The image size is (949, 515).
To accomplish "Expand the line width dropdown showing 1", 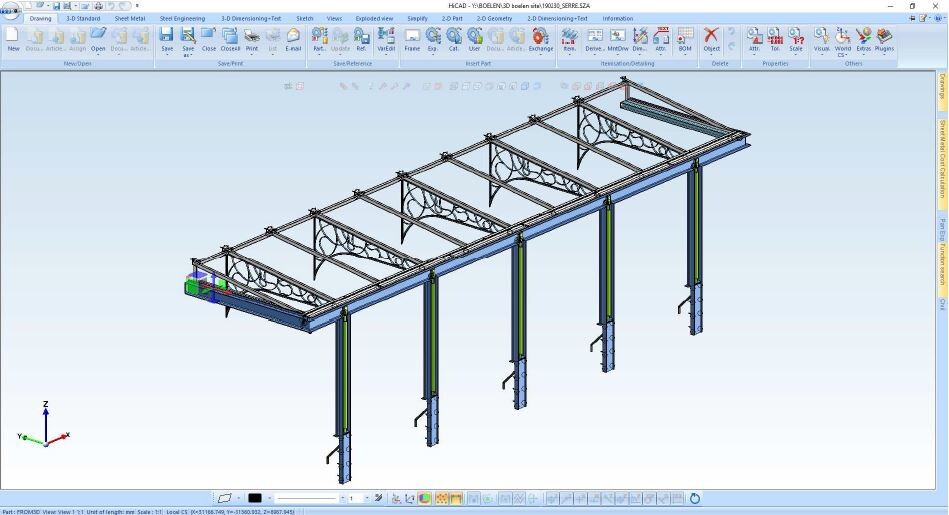I will (x=367, y=498).
